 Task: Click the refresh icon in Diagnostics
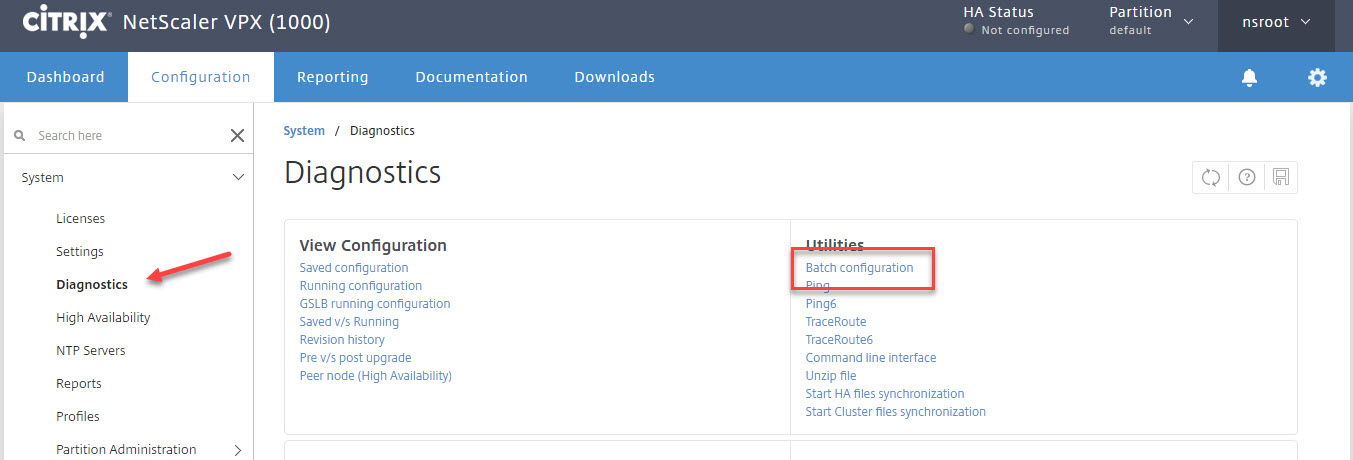[1211, 177]
